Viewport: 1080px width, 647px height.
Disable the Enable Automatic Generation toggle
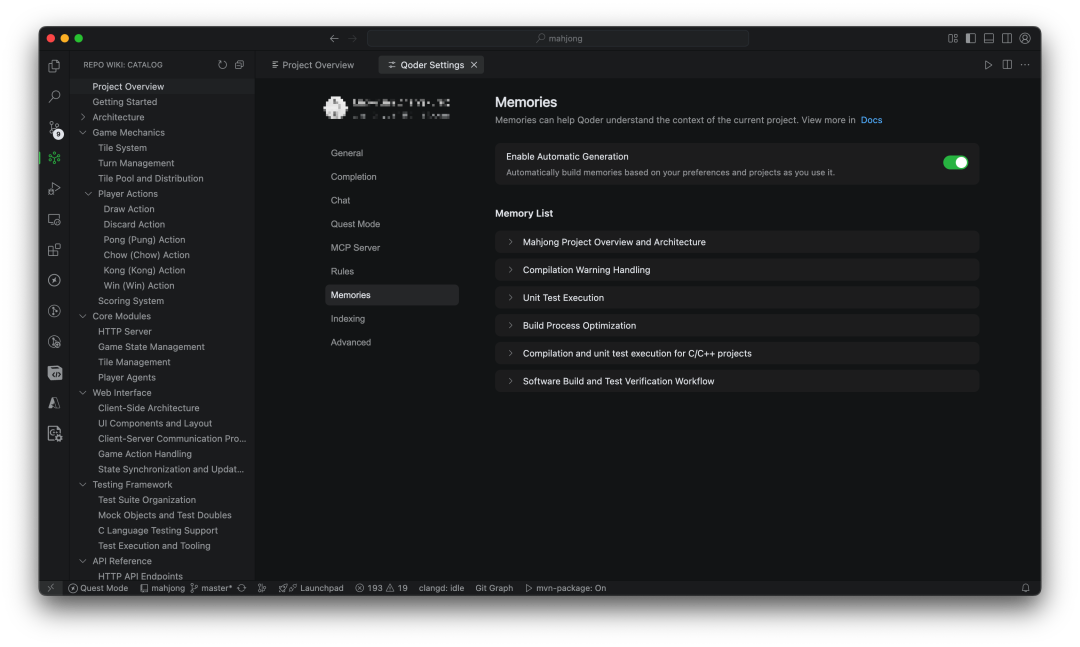pos(955,162)
